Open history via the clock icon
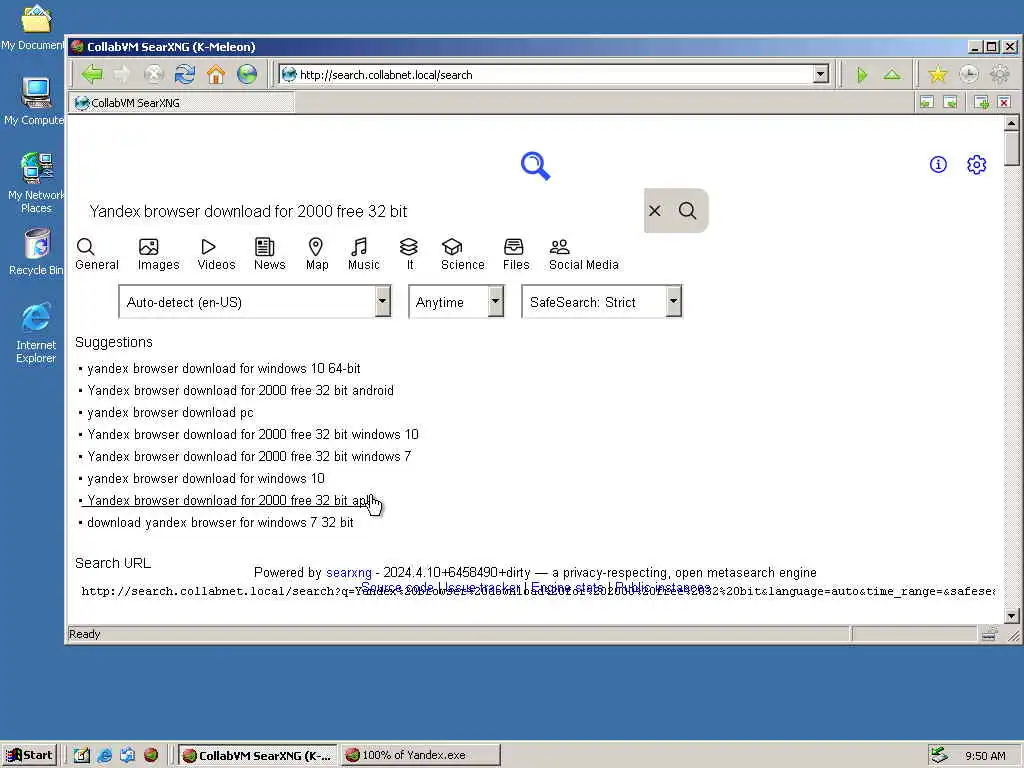1024x768 pixels. (969, 75)
